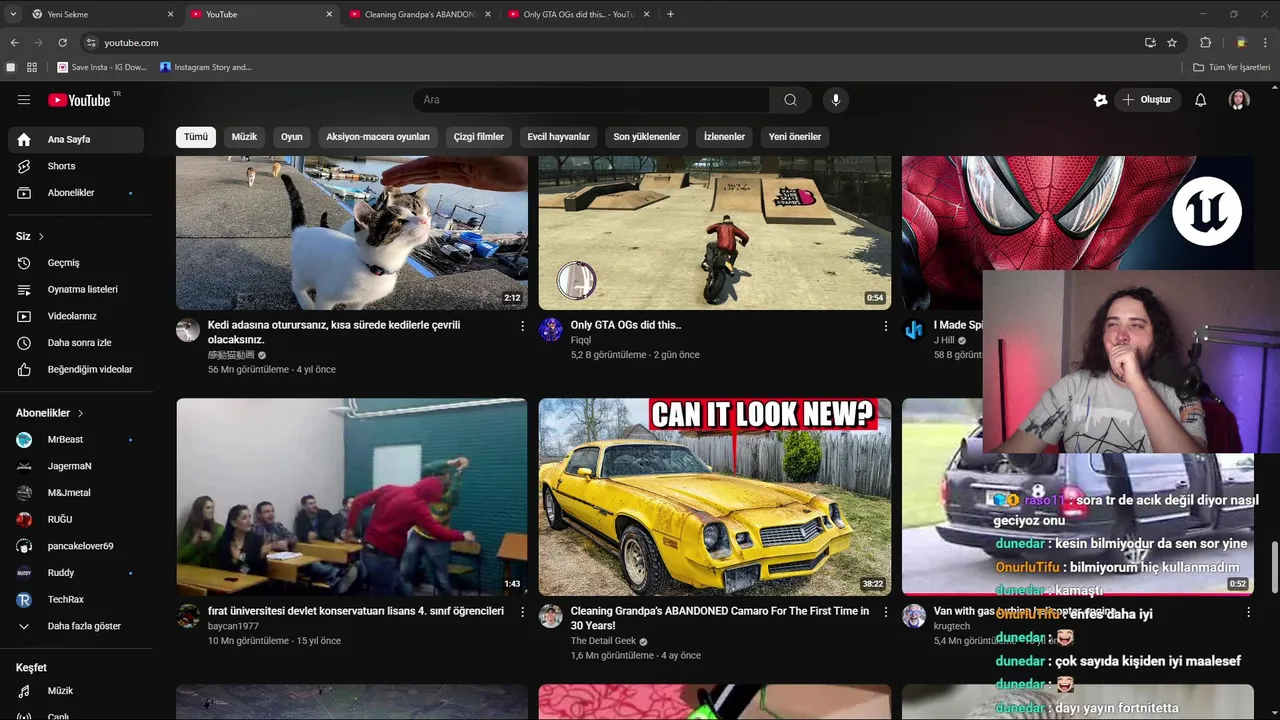1280x720 pixels.
Task: Expand the Siz section chevron
Action: 41,237
